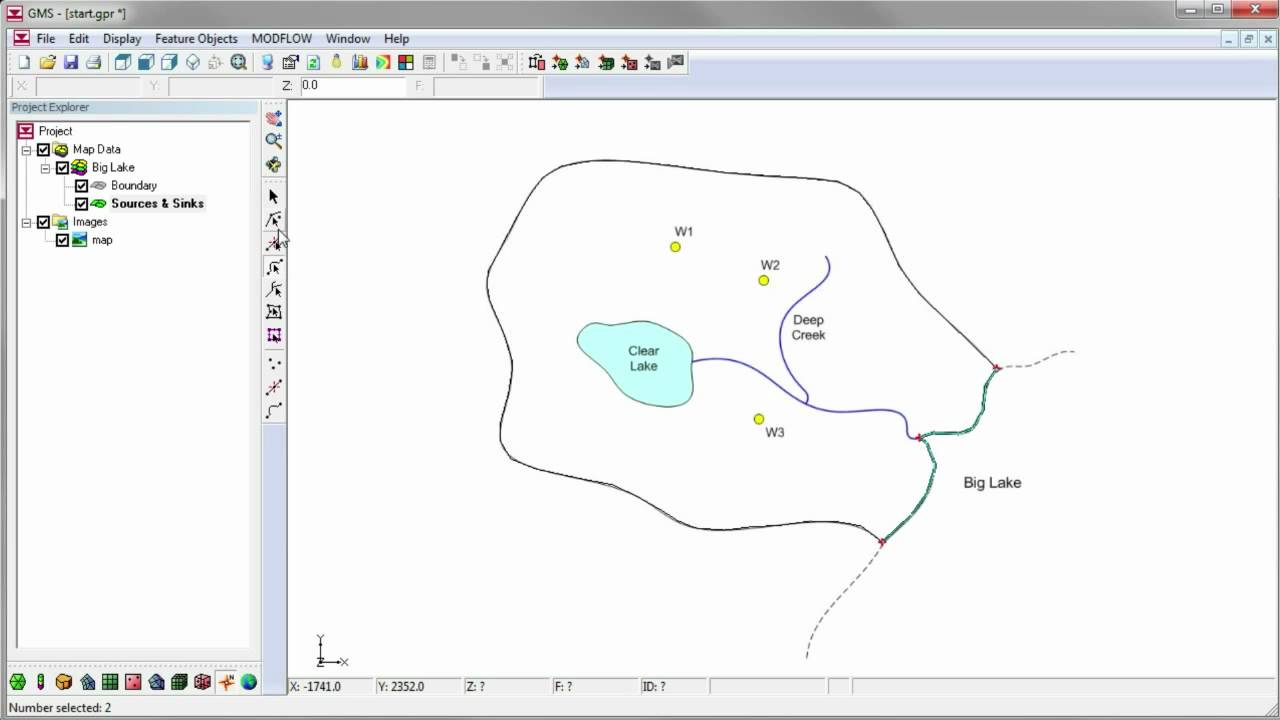The width and height of the screenshot is (1280, 720).
Task: Click the Z coordinate input field
Action: (352, 86)
